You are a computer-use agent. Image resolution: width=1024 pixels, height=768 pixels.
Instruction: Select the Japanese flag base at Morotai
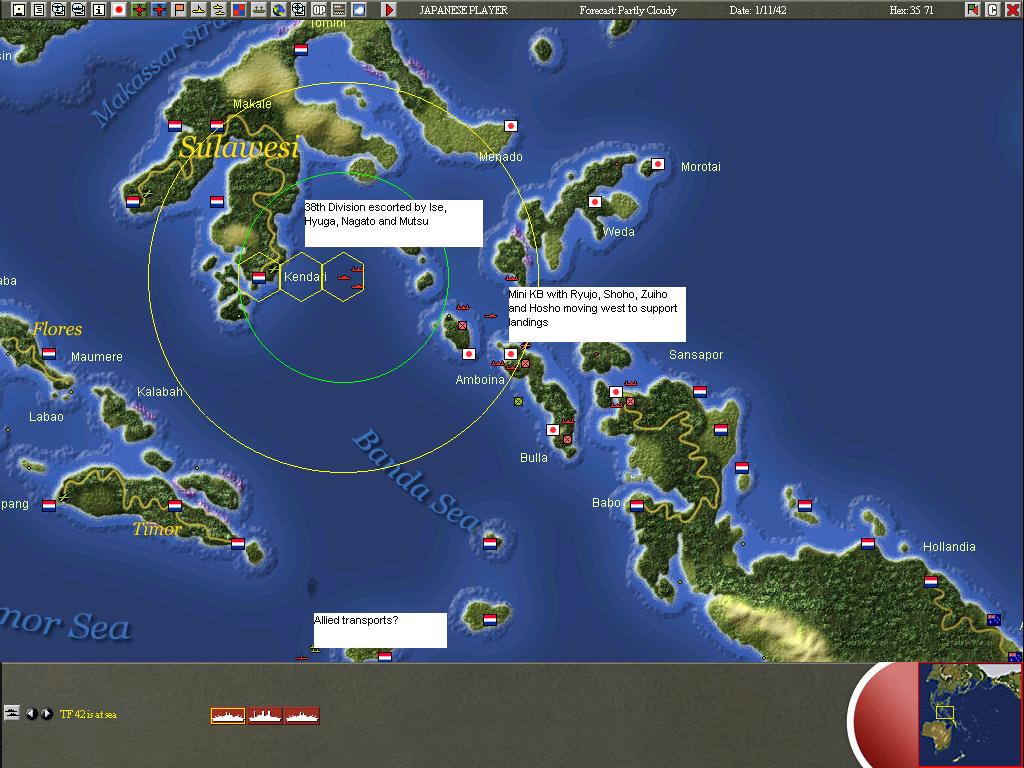tap(658, 164)
